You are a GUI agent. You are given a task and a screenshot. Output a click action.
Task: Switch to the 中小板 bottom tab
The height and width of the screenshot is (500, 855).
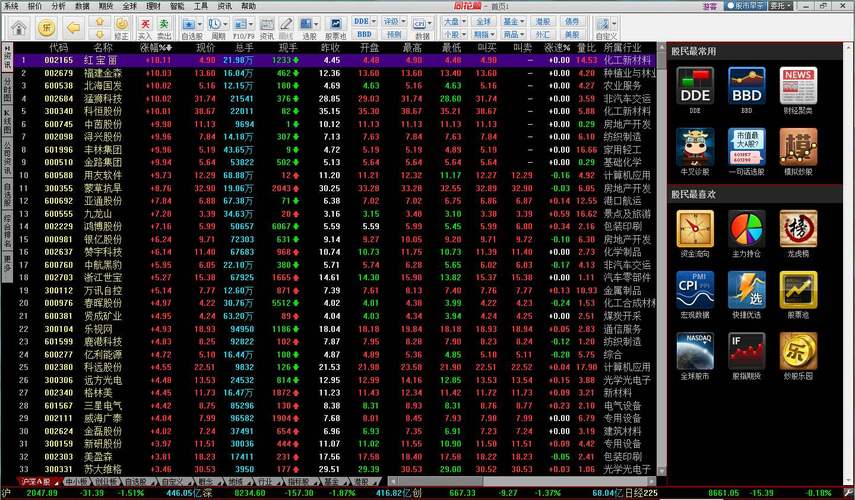(x=75, y=482)
